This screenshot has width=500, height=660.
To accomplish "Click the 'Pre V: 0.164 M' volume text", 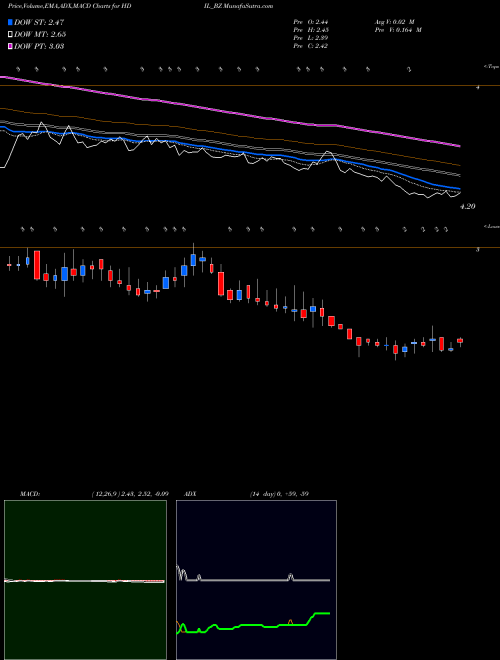I will click(x=399, y=30).
